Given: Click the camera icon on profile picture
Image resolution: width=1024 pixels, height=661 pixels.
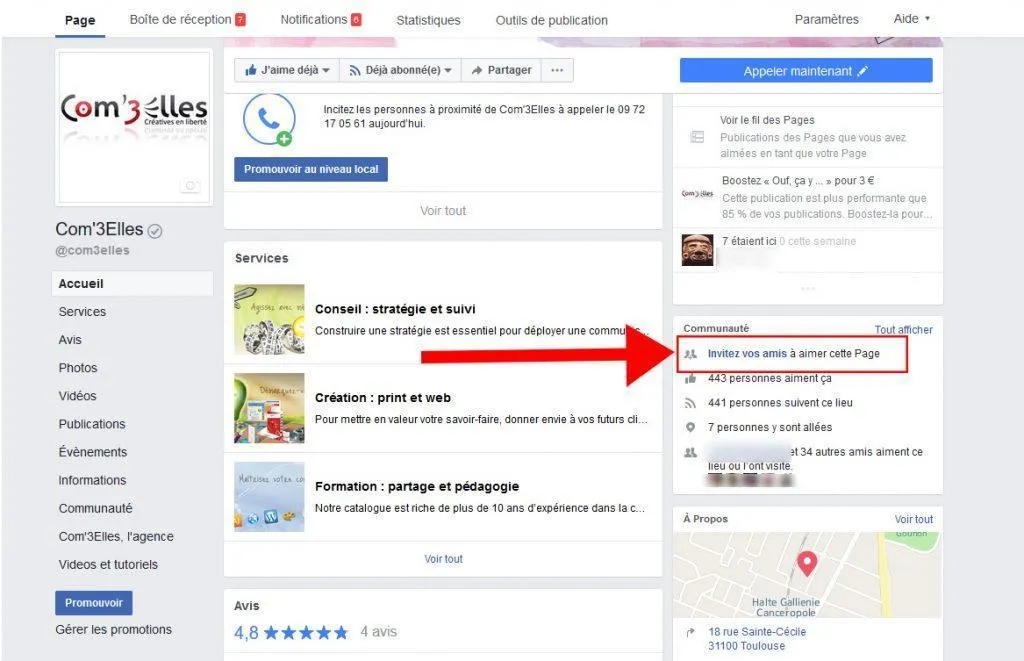Looking at the screenshot, I should point(190,186).
